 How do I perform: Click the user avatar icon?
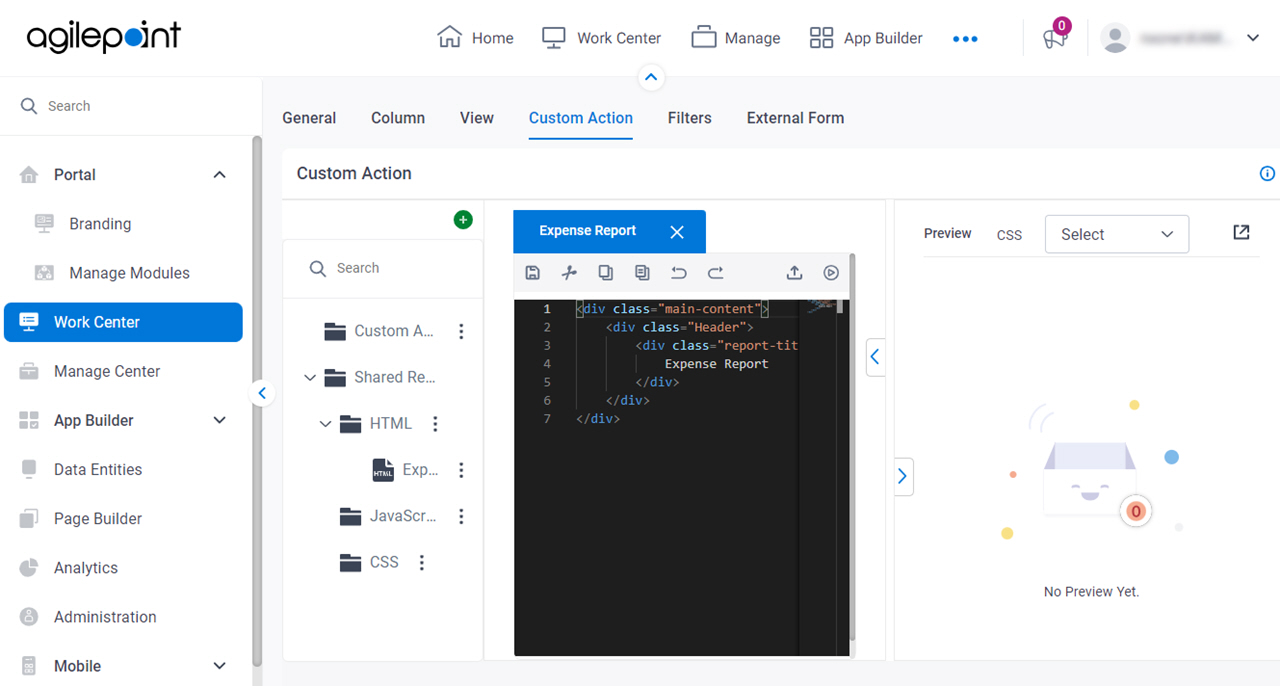1115,38
